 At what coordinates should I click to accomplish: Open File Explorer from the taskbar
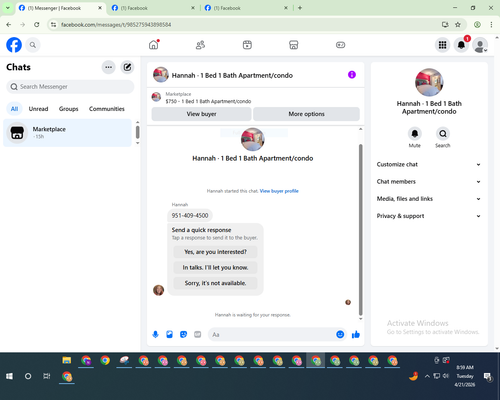(67, 360)
